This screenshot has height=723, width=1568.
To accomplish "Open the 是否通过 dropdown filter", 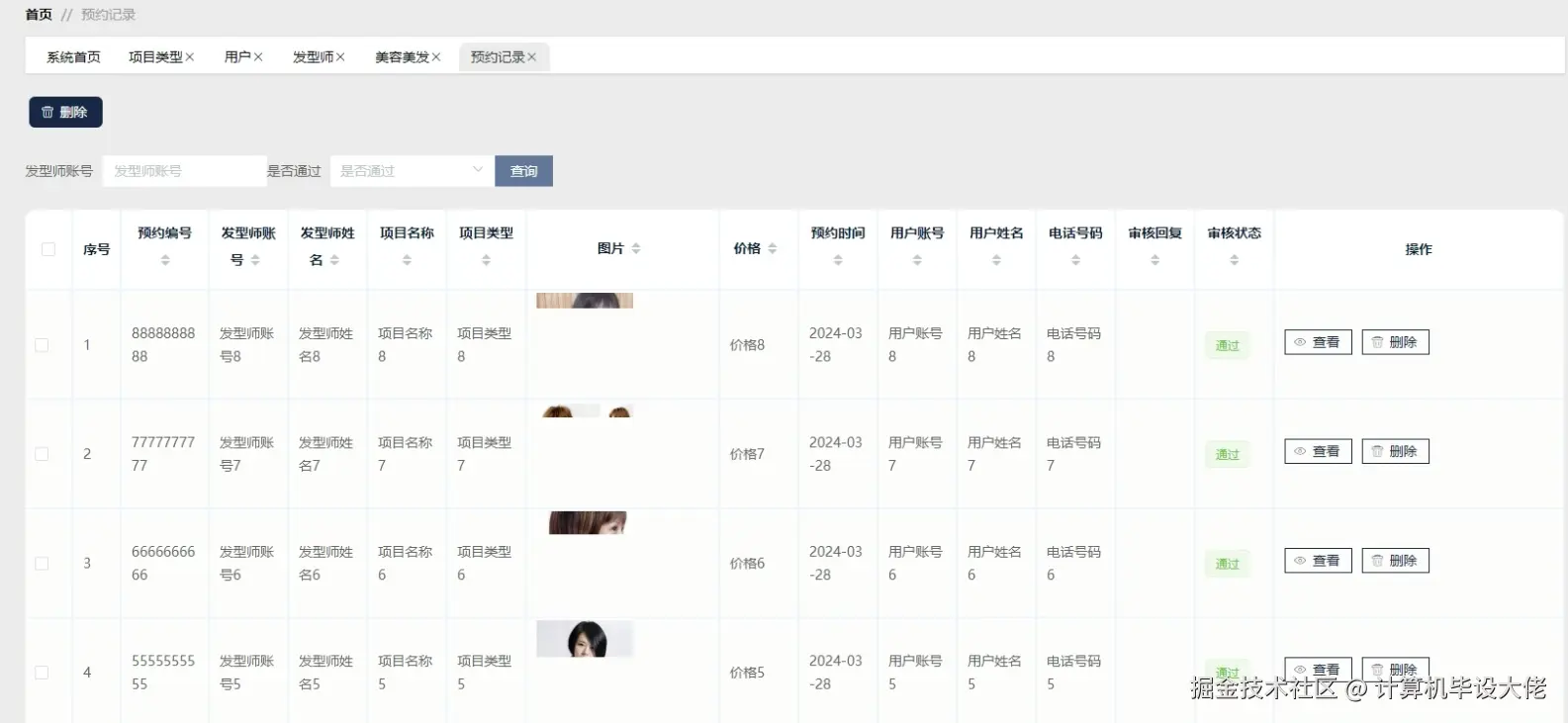I will click(x=412, y=171).
